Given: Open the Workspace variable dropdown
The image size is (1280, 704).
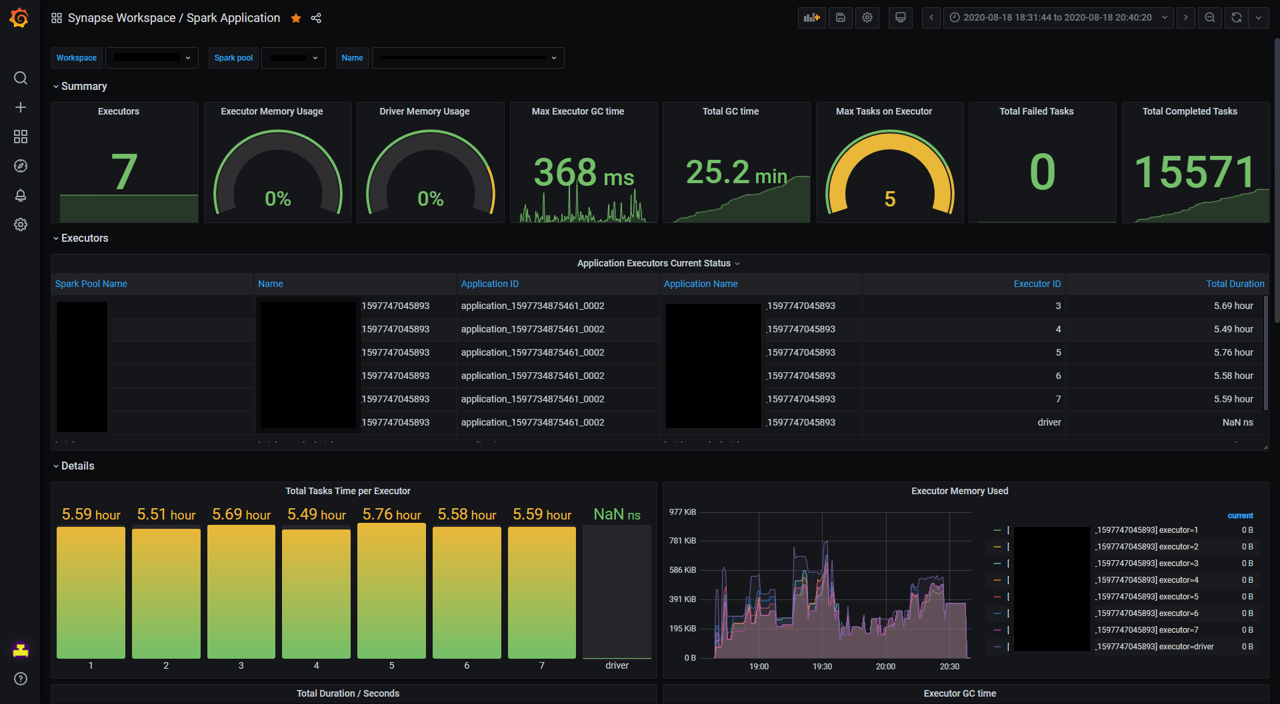Looking at the screenshot, I should coord(151,58).
